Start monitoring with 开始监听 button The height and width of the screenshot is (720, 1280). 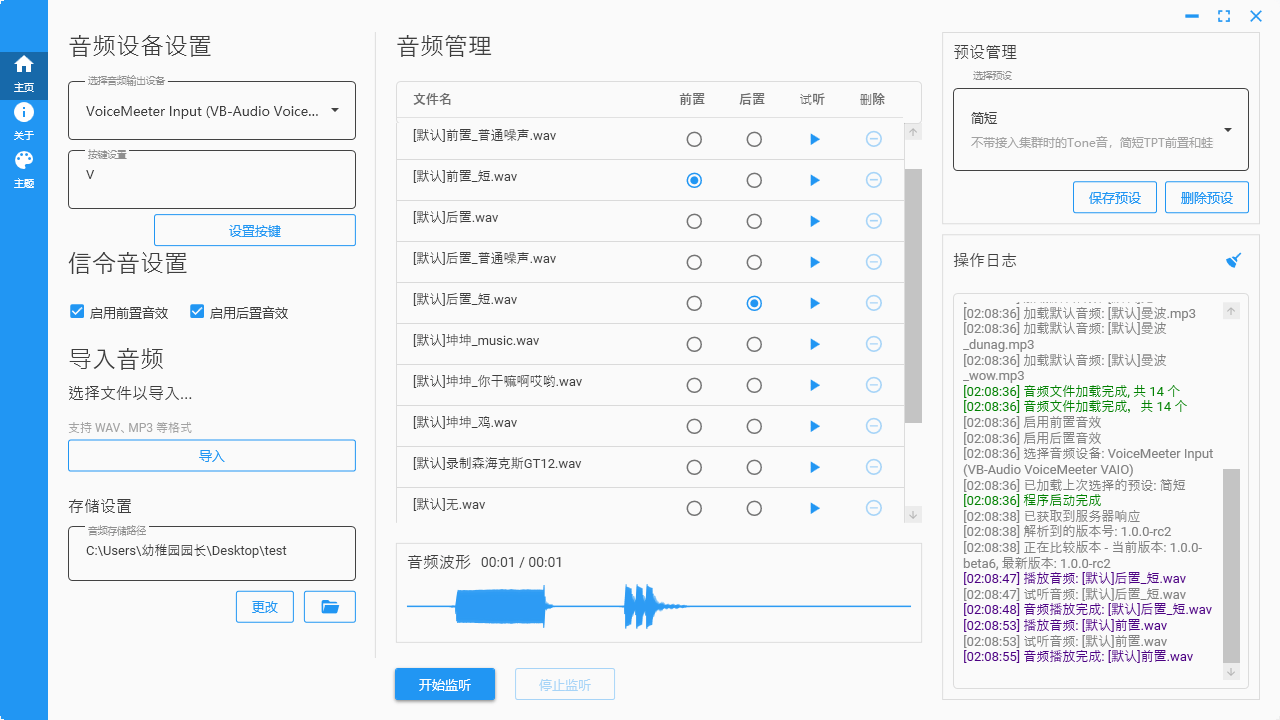pyautogui.click(x=445, y=684)
